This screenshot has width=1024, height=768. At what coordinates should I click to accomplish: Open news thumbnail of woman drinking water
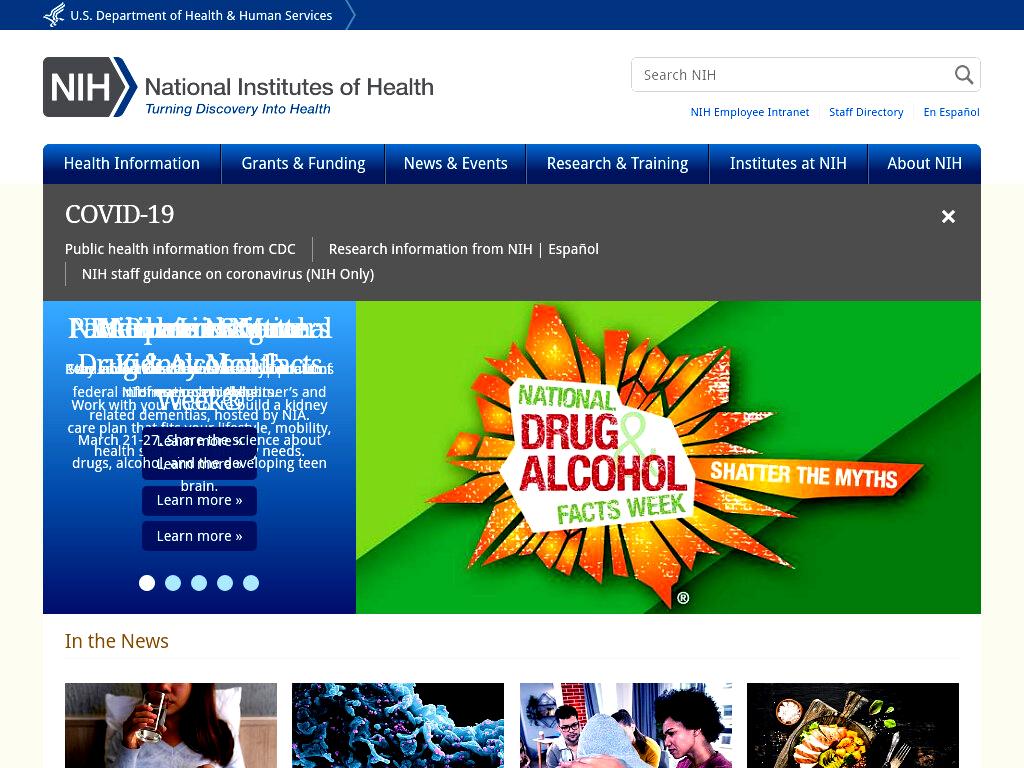(x=171, y=726)
